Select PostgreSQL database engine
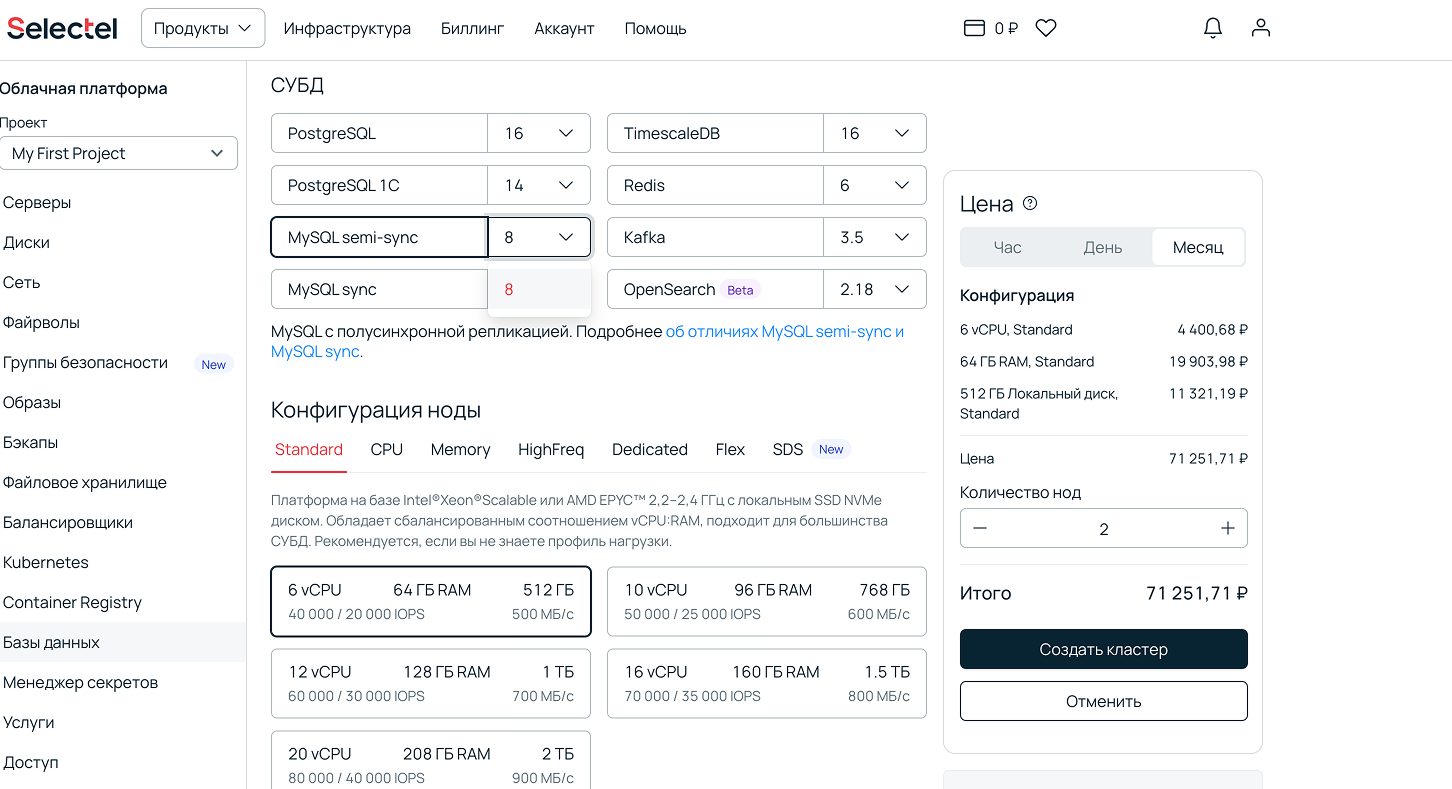The image size is (1452, 789). [379, 133]
